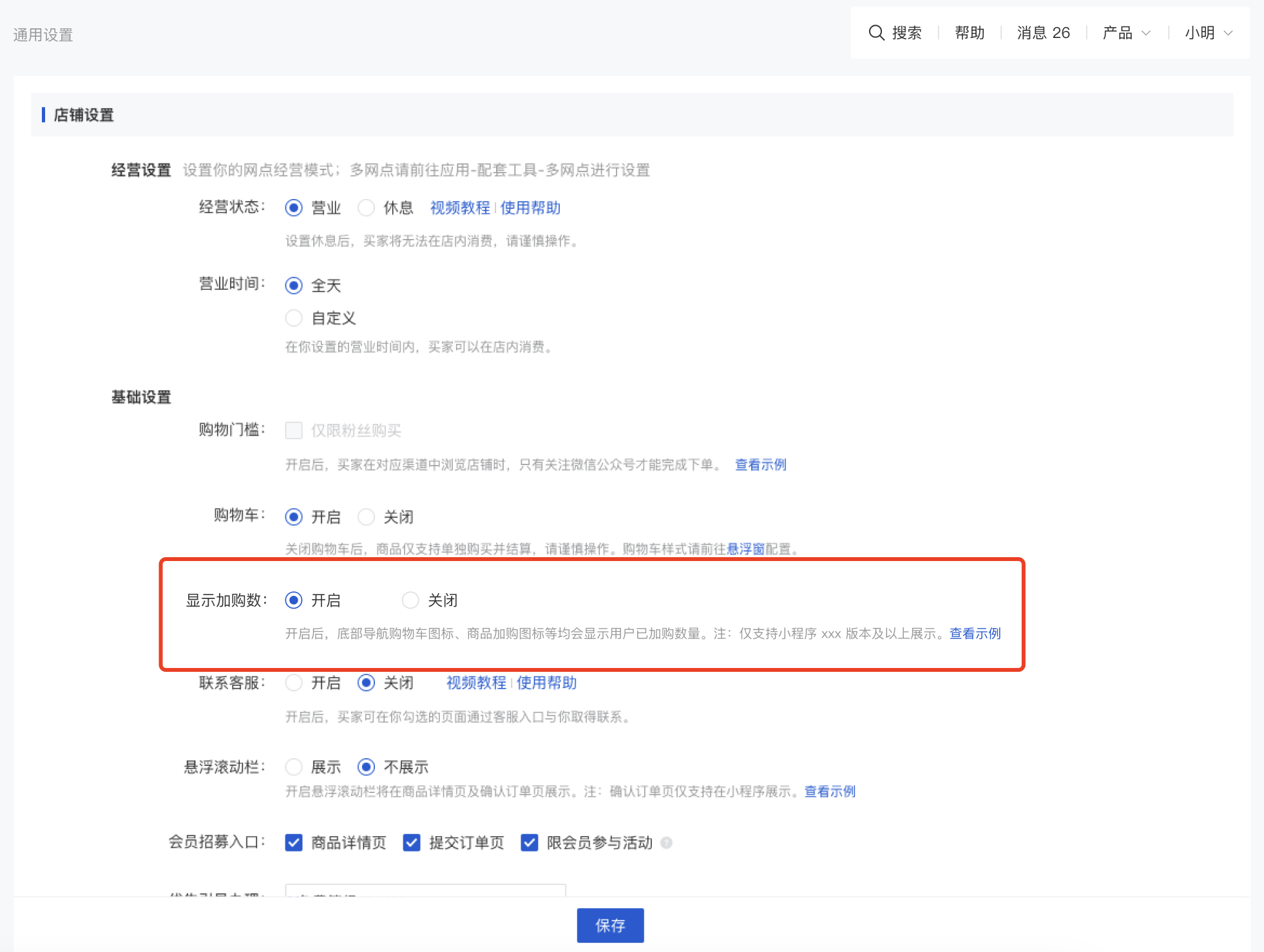
Task: Toggle the 限会员参与活动 checkbox
Action: click(x=530, y=843)
